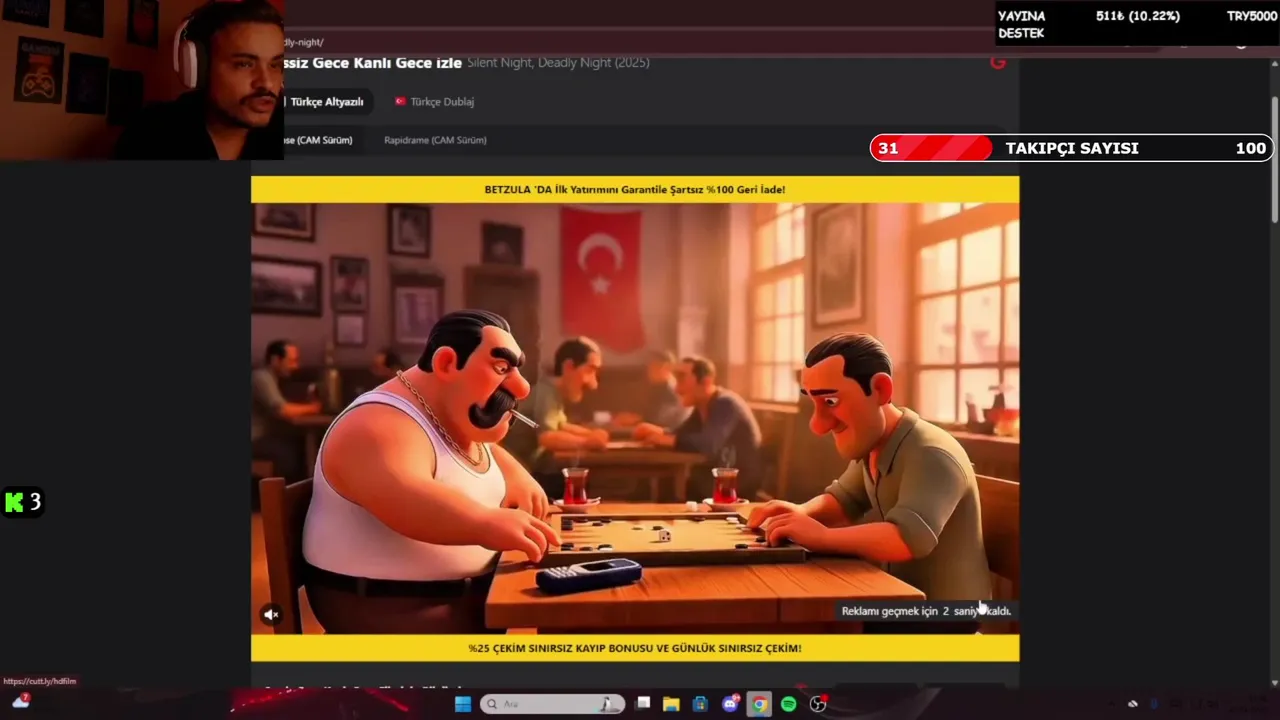Click the page vertical scrollbar
This screenshot has width=1280, height=720.
1274,160
